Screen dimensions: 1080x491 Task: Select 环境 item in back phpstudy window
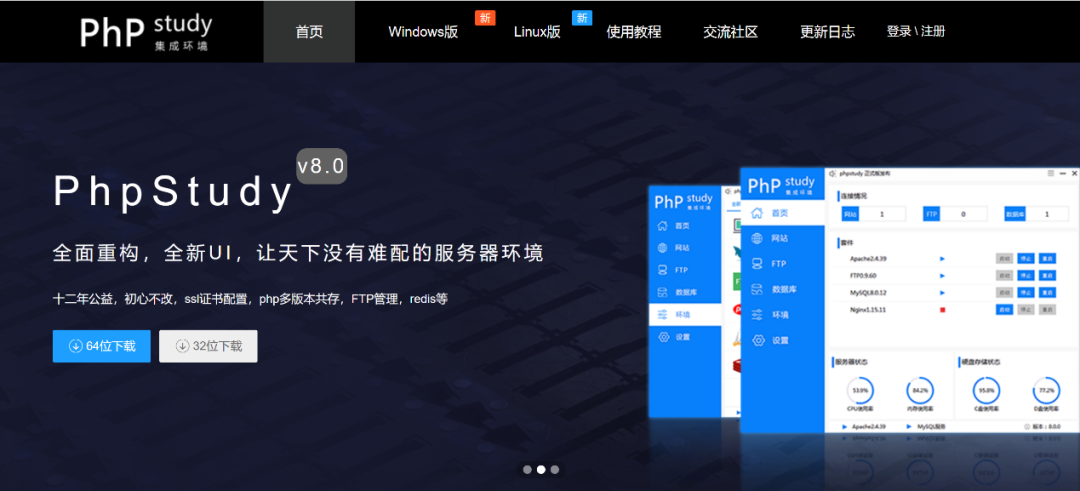[x=685, y=315]
